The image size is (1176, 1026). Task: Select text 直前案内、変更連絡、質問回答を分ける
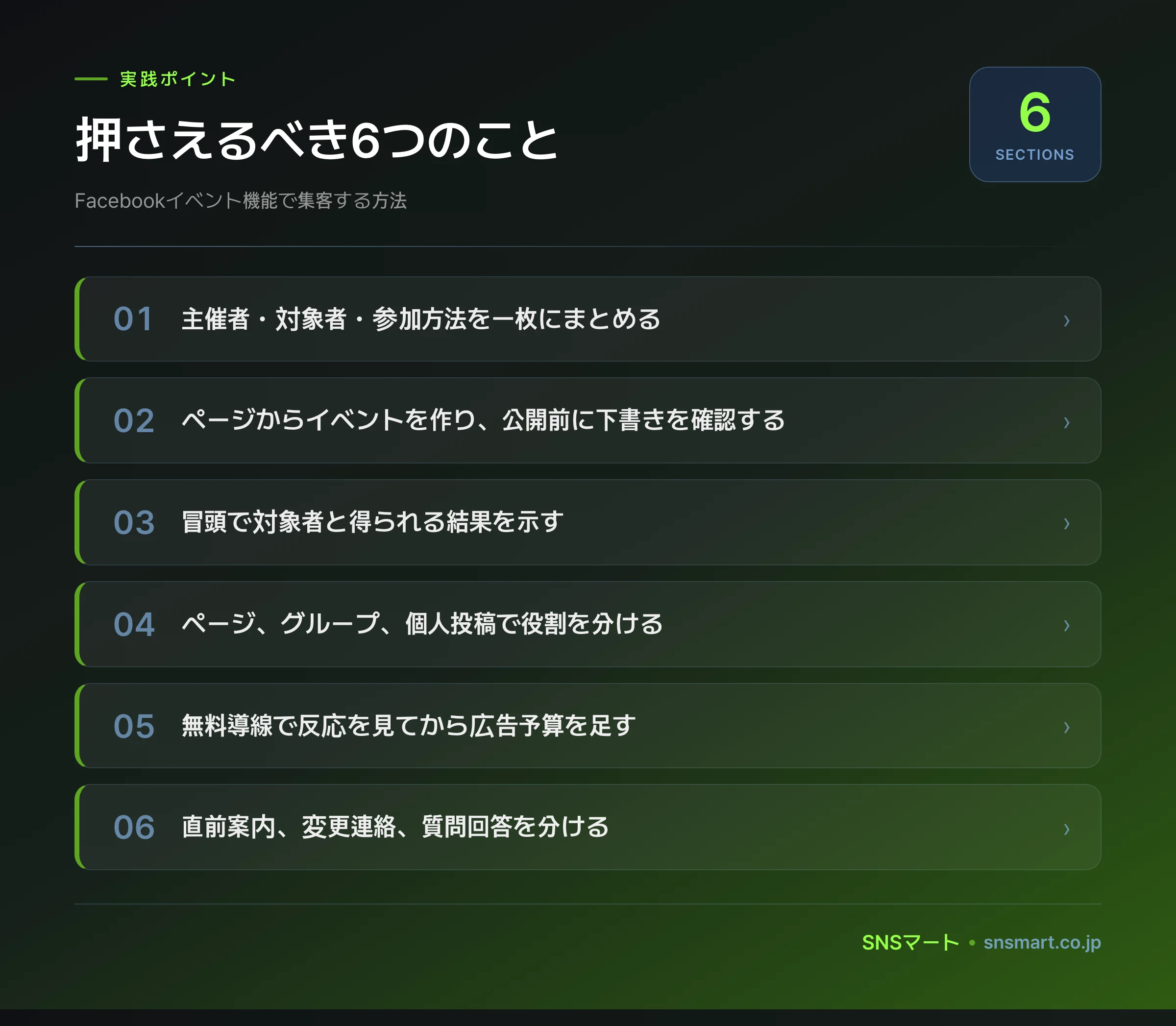click(x=395, y=828)
